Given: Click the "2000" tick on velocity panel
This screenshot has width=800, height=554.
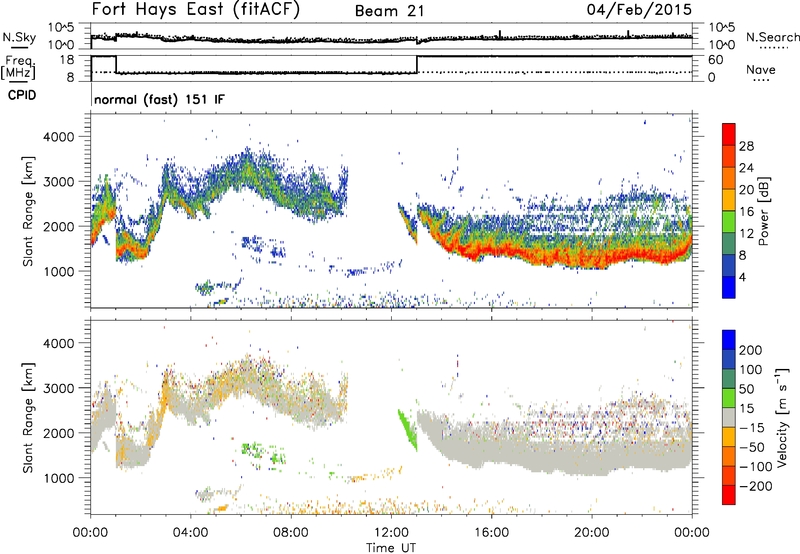Looking at the screenshot, I should coord(58,433).
